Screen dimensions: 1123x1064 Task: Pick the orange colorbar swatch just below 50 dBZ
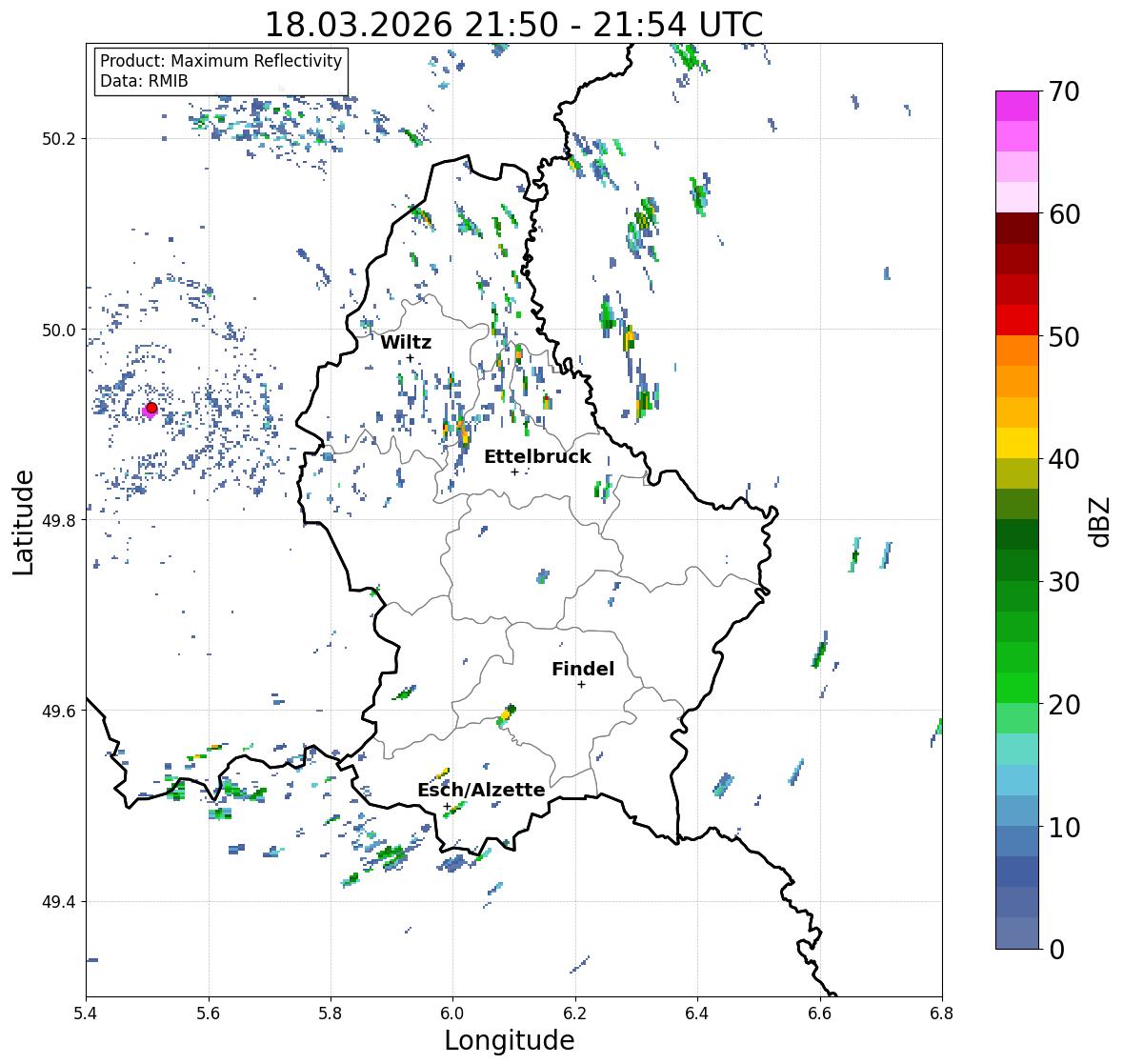tap(1017, 351)
